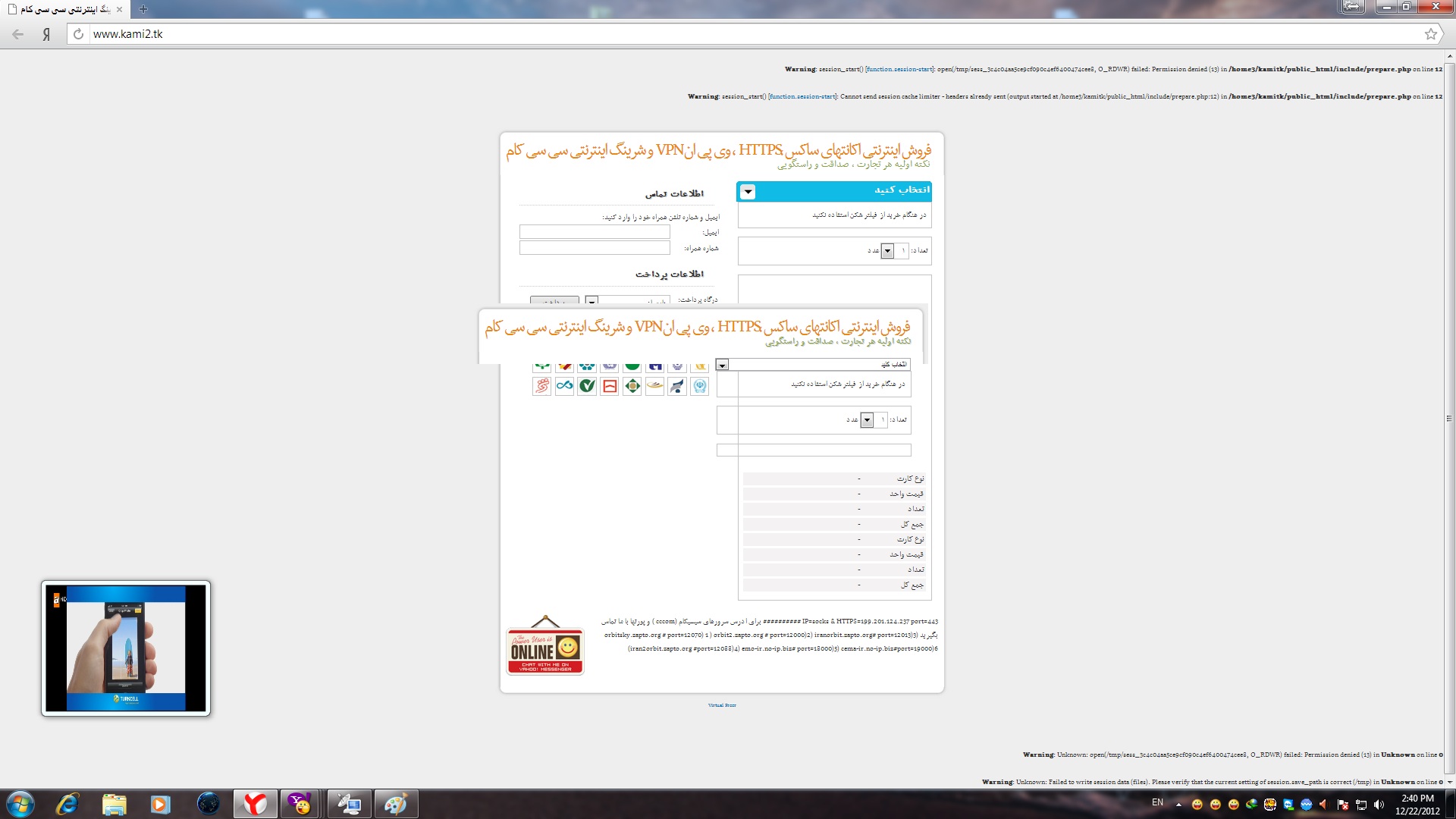
Task: Follow the Virtual Freer footer link
Action: click(x=722, y=705)
